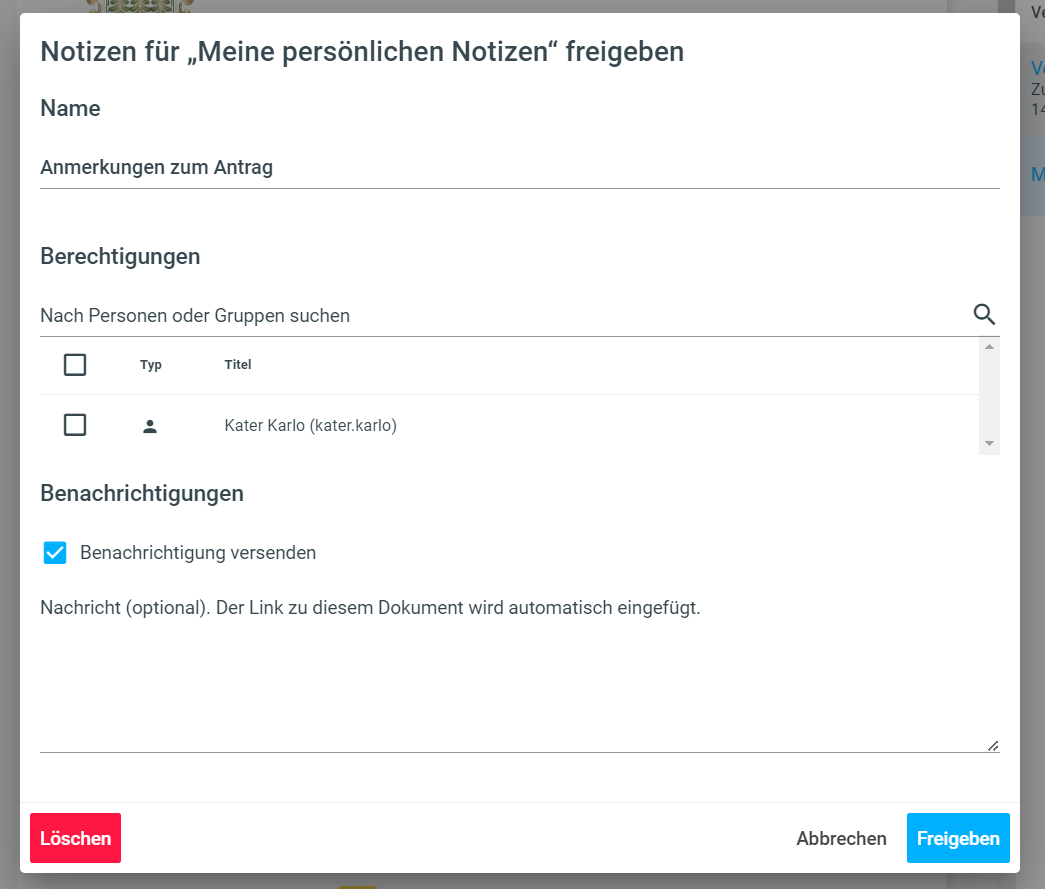Focus the Name field containing Anmerkungen zum Antrag
Viewport: 1045px width, 889px height.
pos(519,168)
